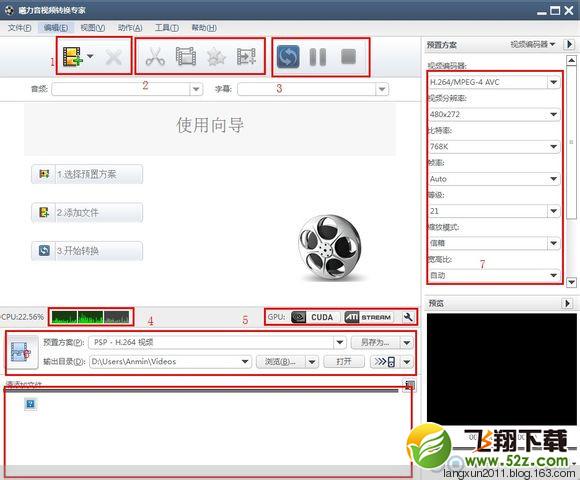Expand the 768K bitrate dropdown
Viewport: 580px width, 480px height.
(553, 146)
